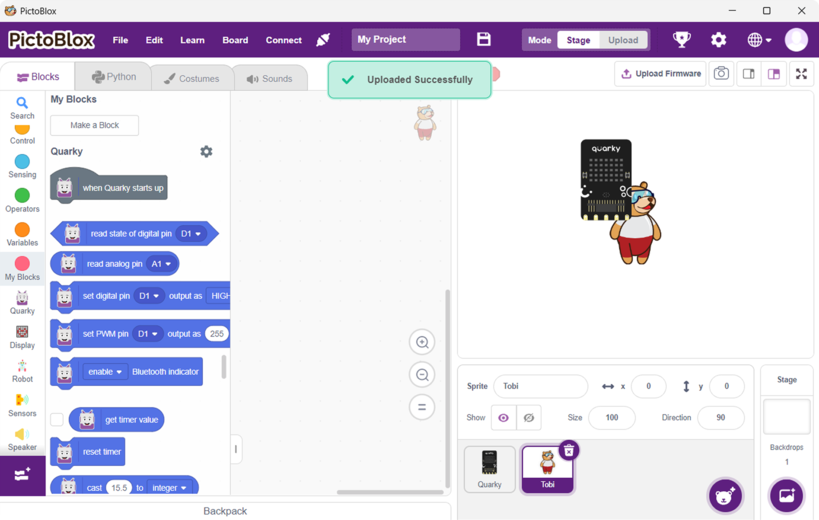Open the Speaker block category
Screen dimensions: 819x520
pyautogui.click(x=22, y=440)
